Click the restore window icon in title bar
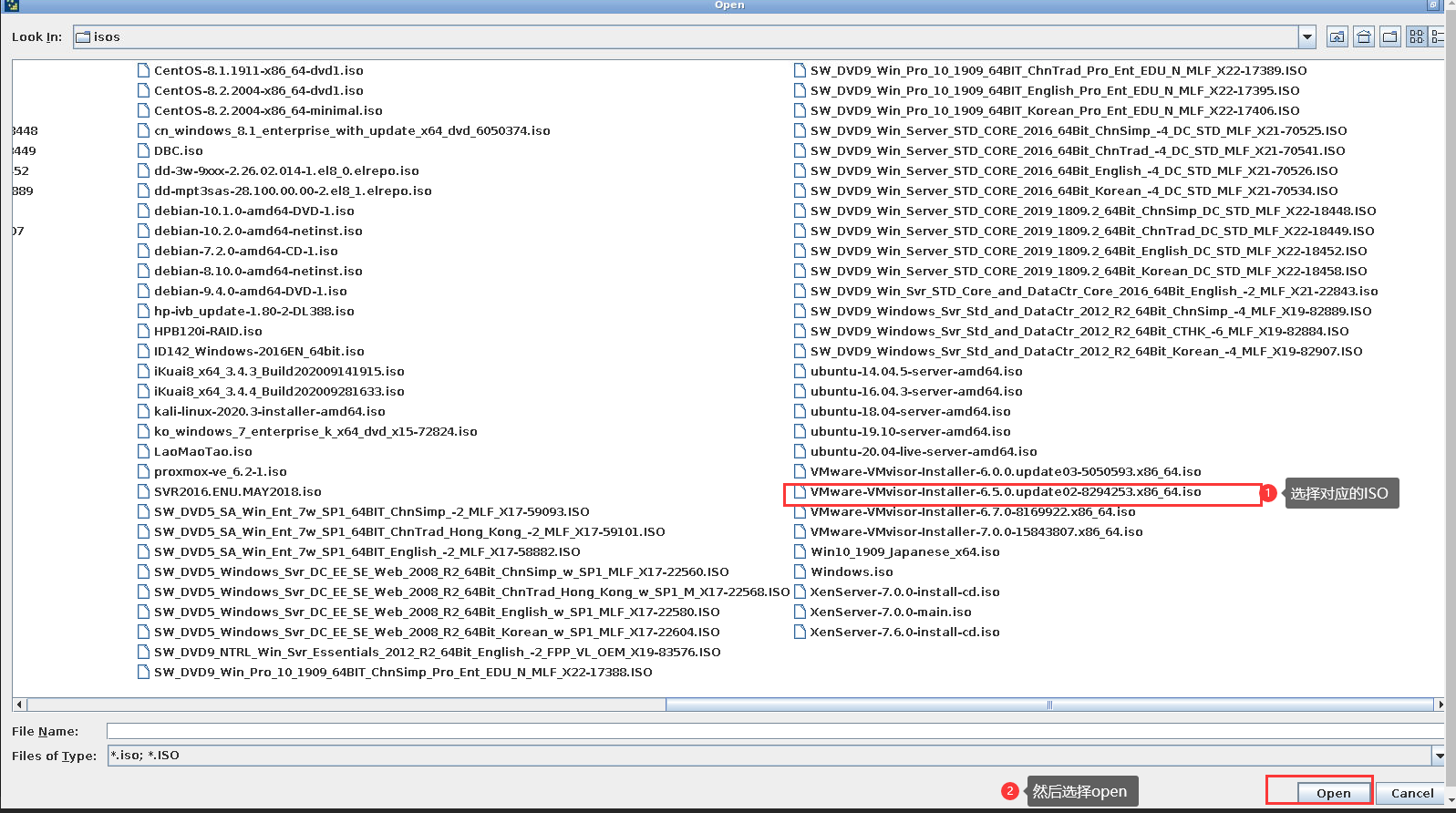 click(1433, 5)
